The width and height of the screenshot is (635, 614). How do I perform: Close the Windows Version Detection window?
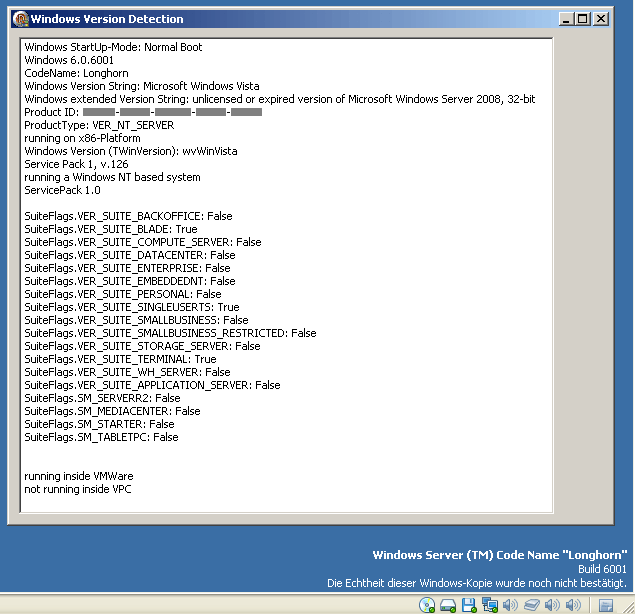point(601,19)
